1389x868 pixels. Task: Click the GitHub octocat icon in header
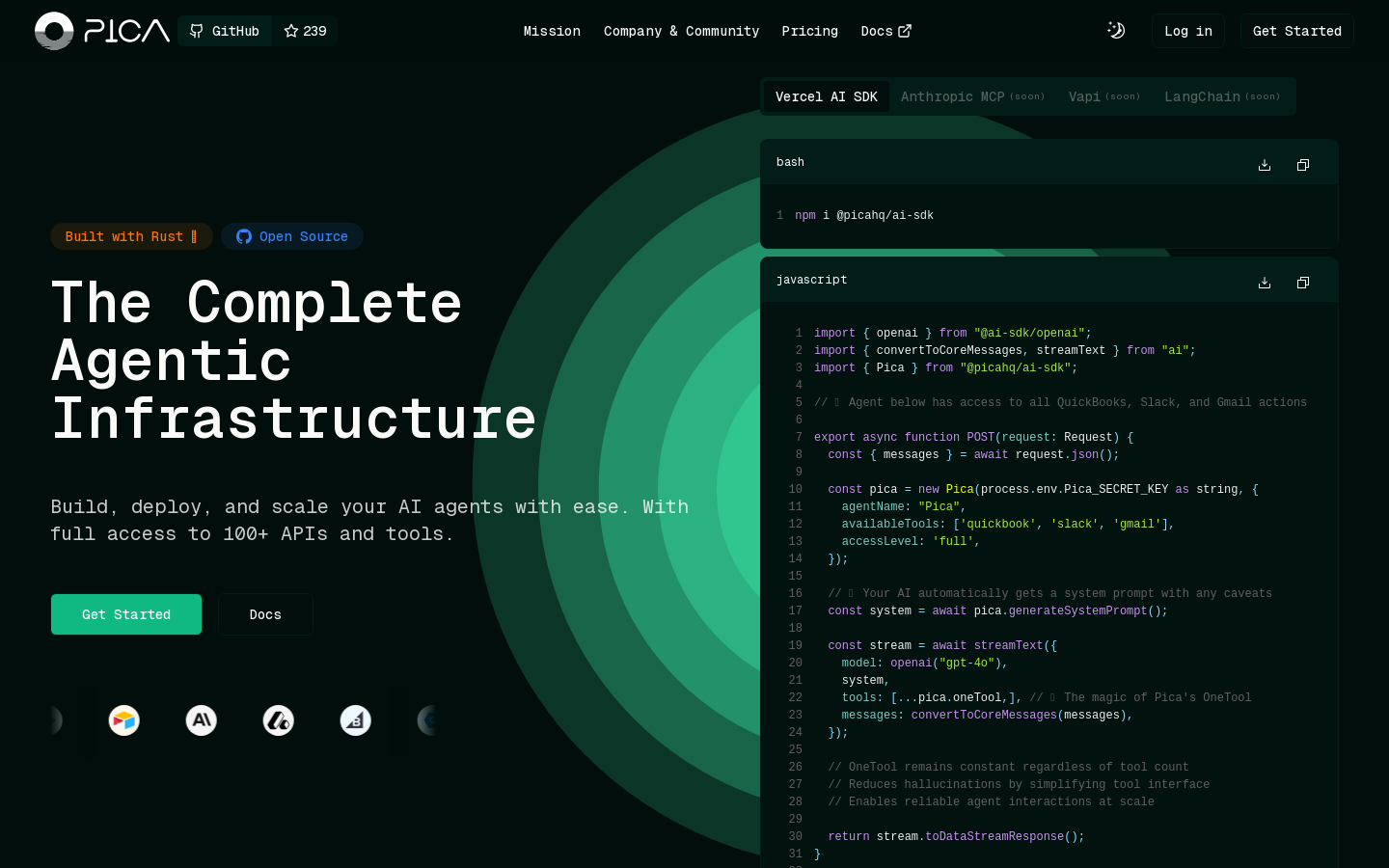197,31
